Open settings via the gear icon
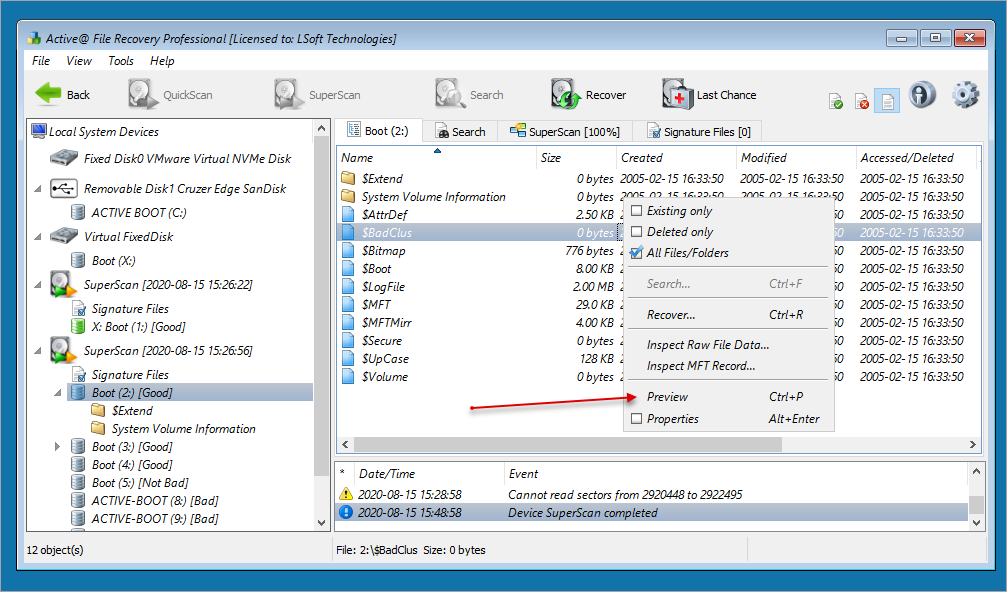 pos(965,95)
